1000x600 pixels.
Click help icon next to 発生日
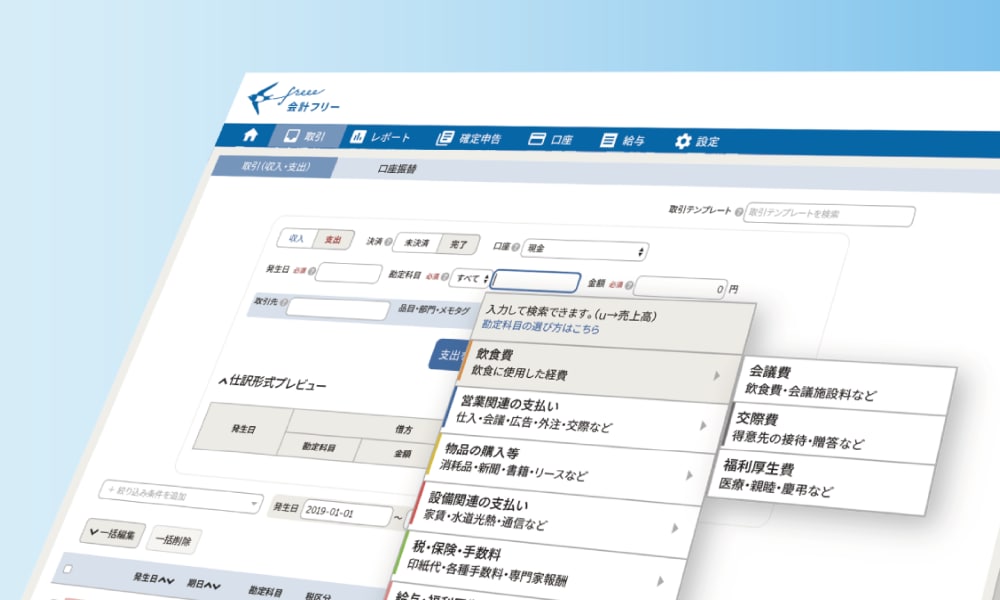pos(312,271)
